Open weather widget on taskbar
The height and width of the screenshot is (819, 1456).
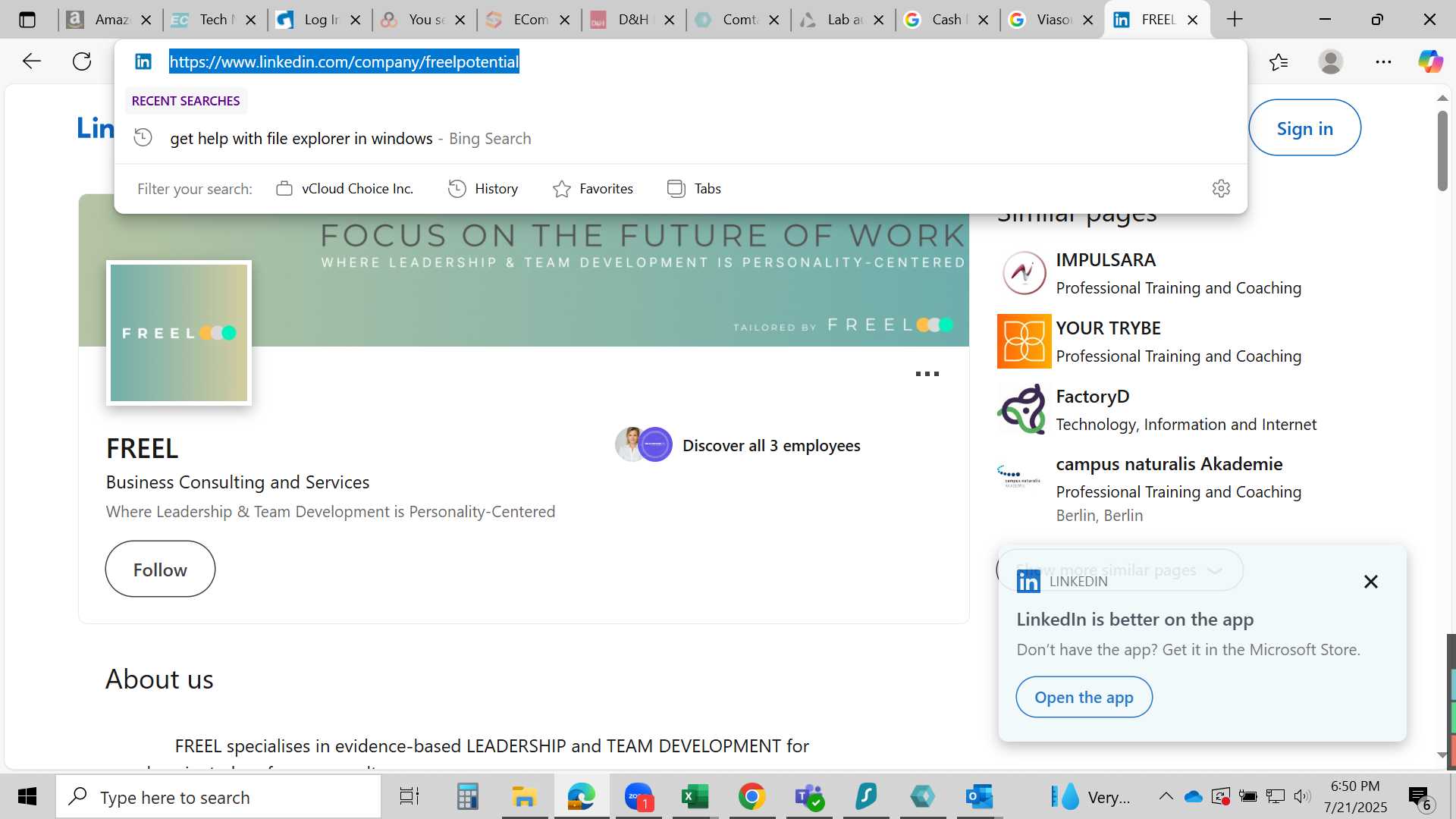pos(1090,797)
